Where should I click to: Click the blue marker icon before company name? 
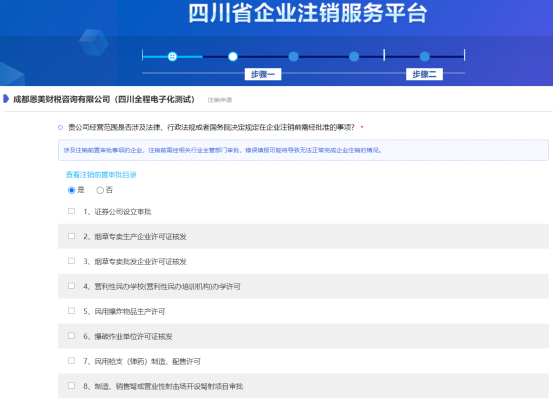[x=6, y=99]
